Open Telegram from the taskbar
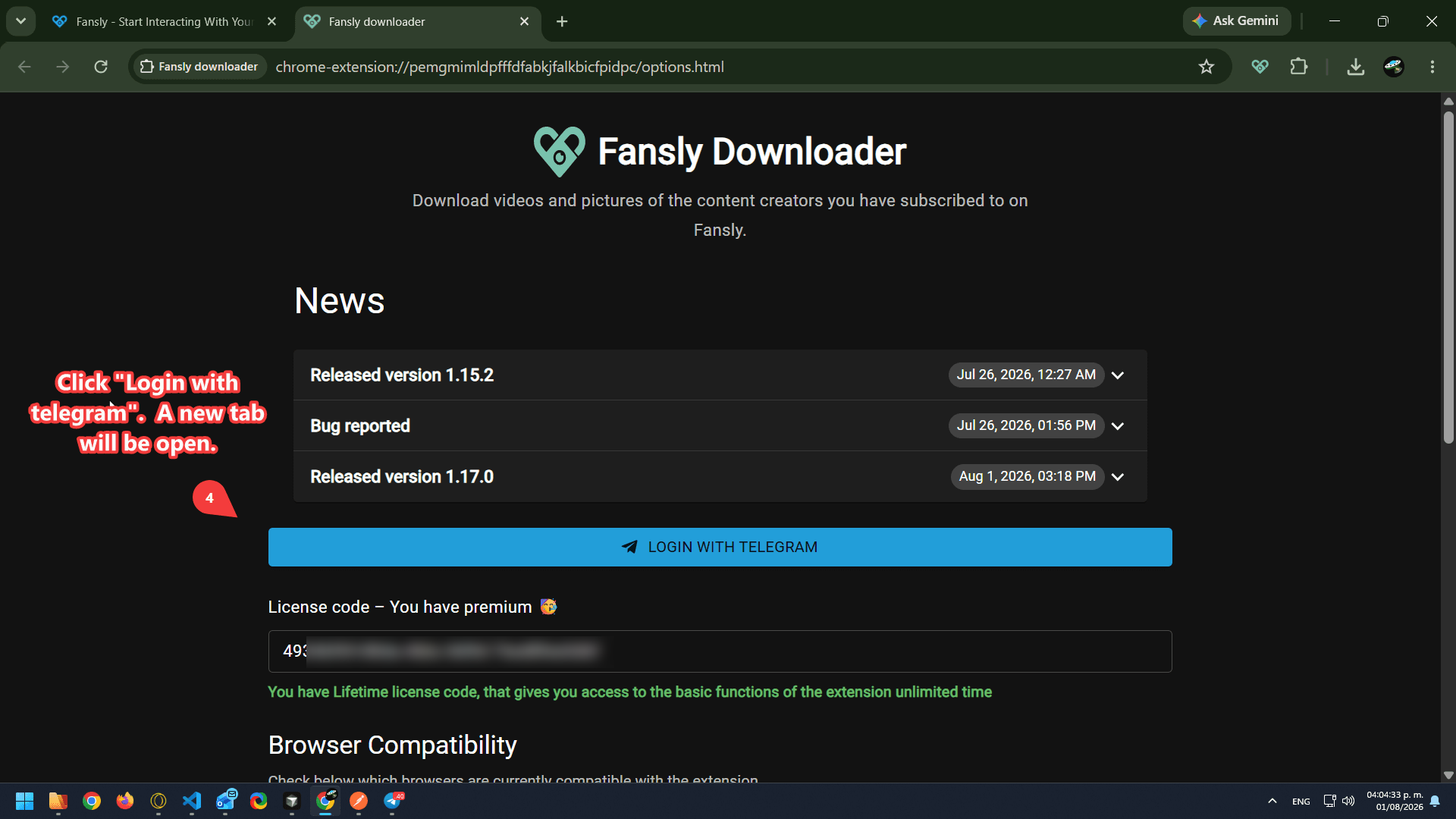Screen dimensions: 1456x819 (393, 801)
